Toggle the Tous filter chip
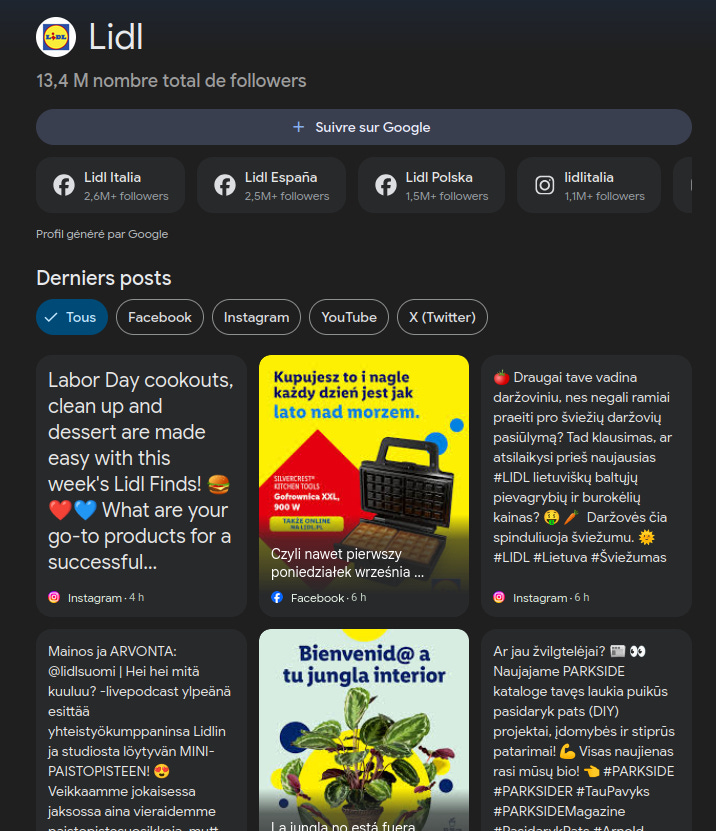 point(72,317)
